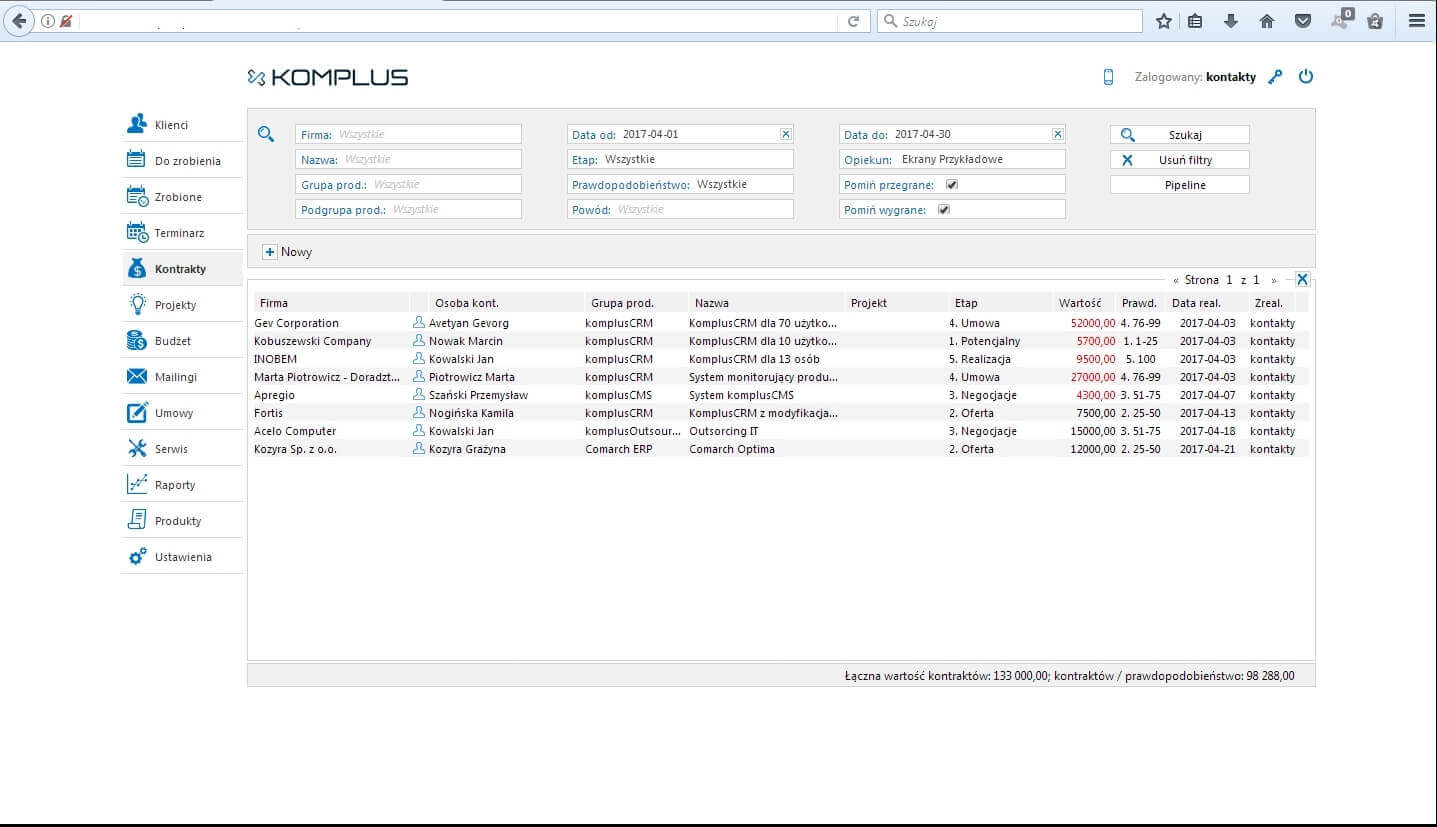Open the Etap filter field
Viewport: 1437px width, 827px height.
click(680, 159)
